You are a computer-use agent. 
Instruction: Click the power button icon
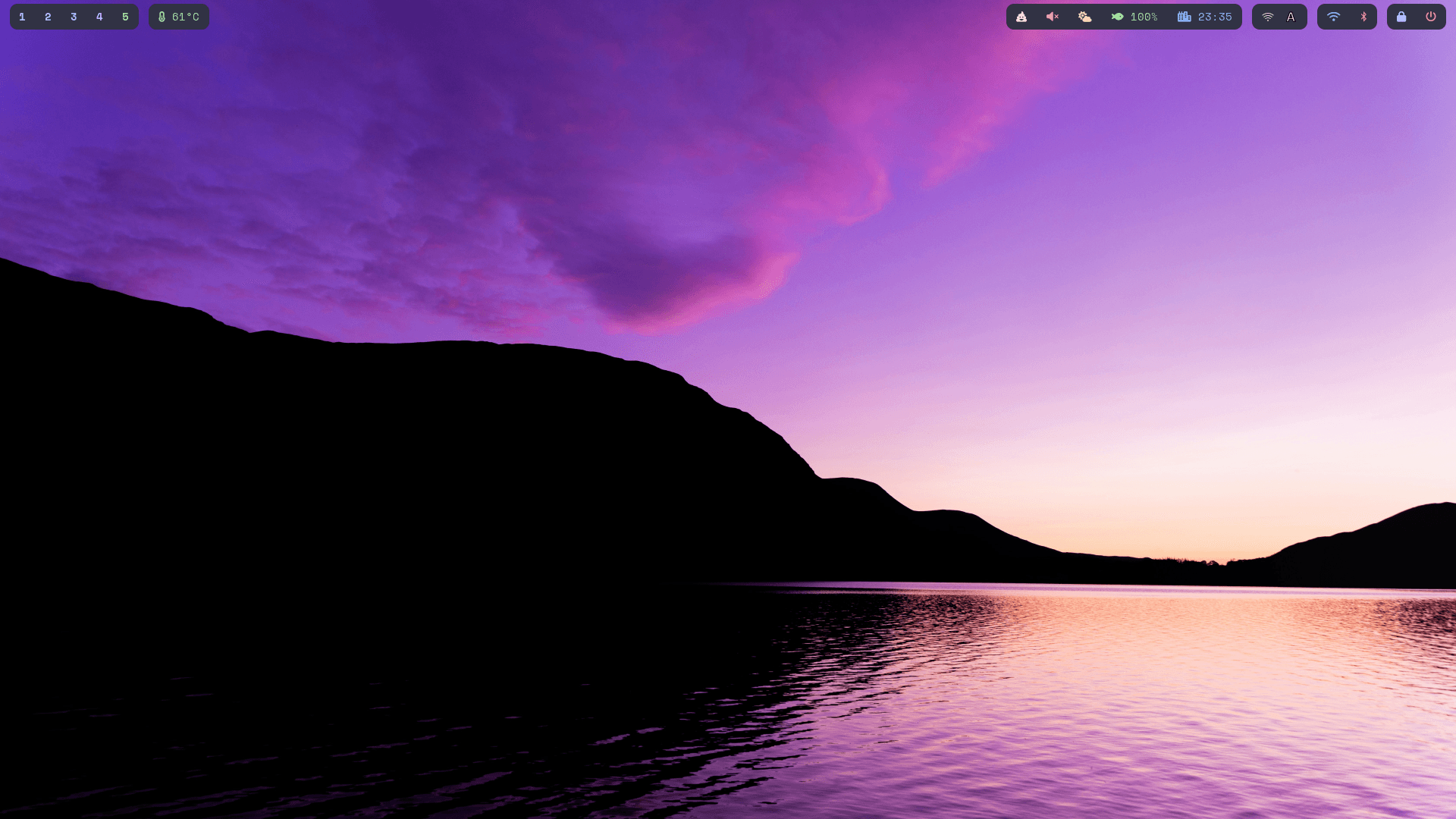(x=1431, y=16)
